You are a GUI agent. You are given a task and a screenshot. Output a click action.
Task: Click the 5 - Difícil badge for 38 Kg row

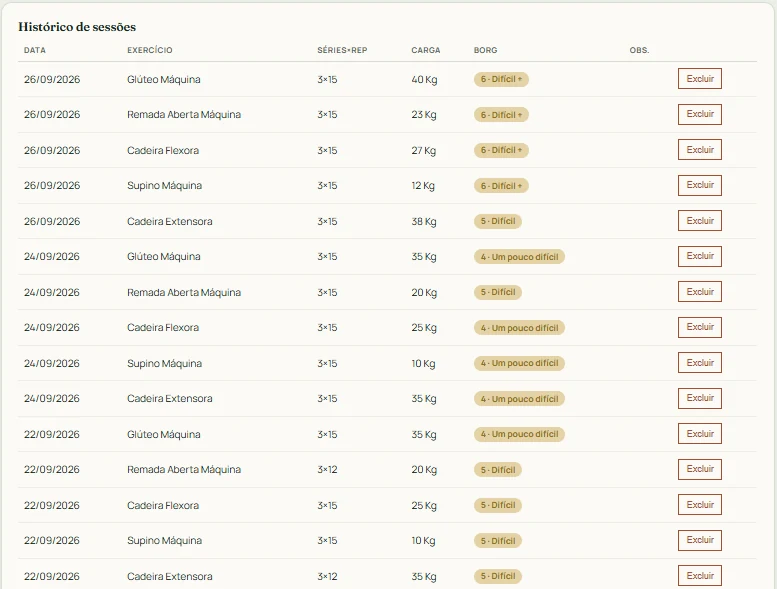(x=498, y=221)
